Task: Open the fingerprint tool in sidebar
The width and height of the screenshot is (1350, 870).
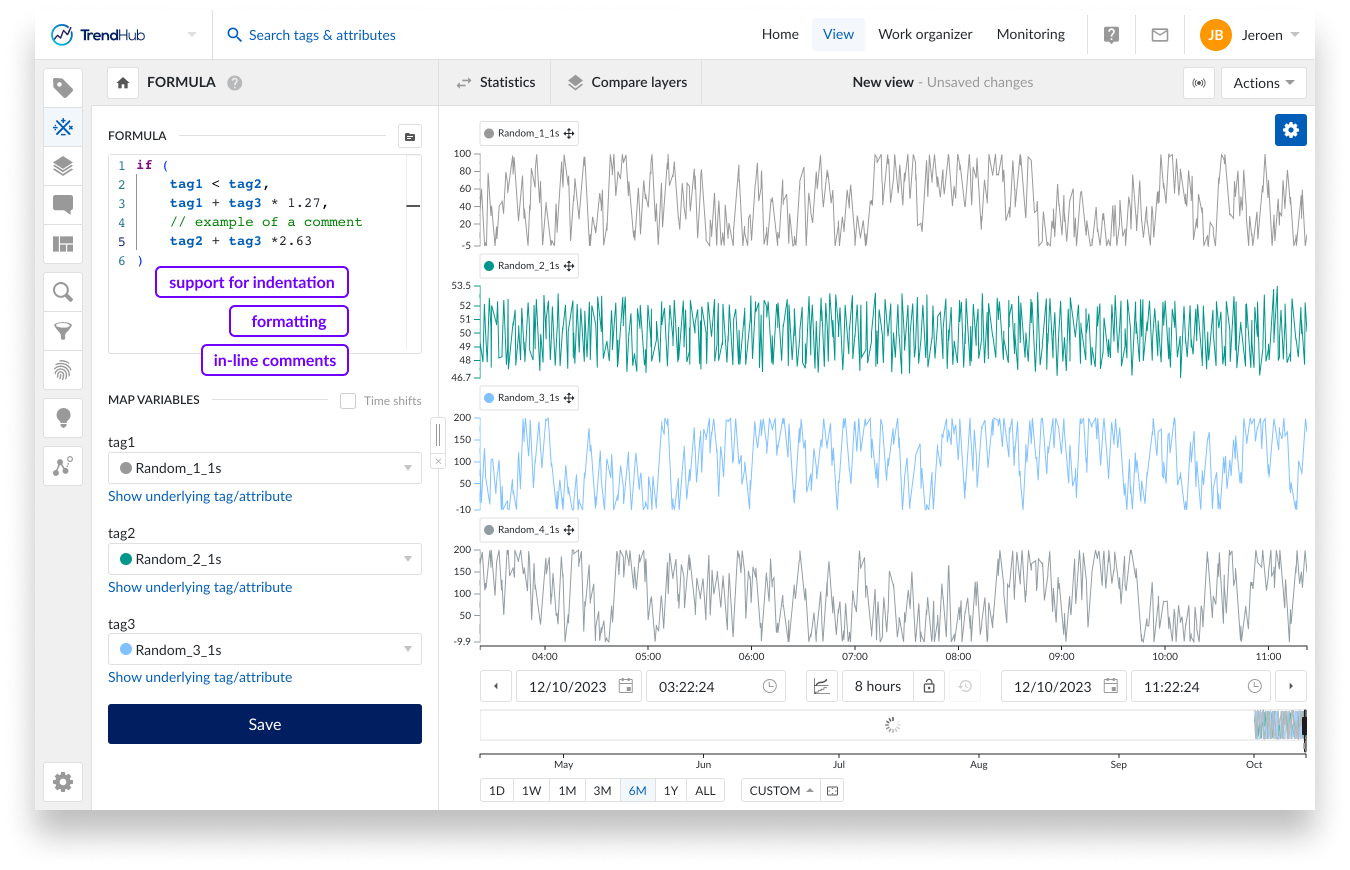Action: pyautogui.click(x=63, y=370)
